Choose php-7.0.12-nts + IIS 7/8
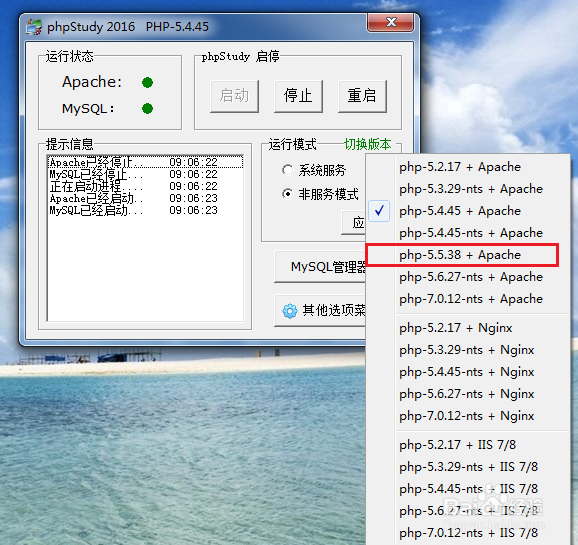The width and height of the screenshot is (578, 545). 468,533
